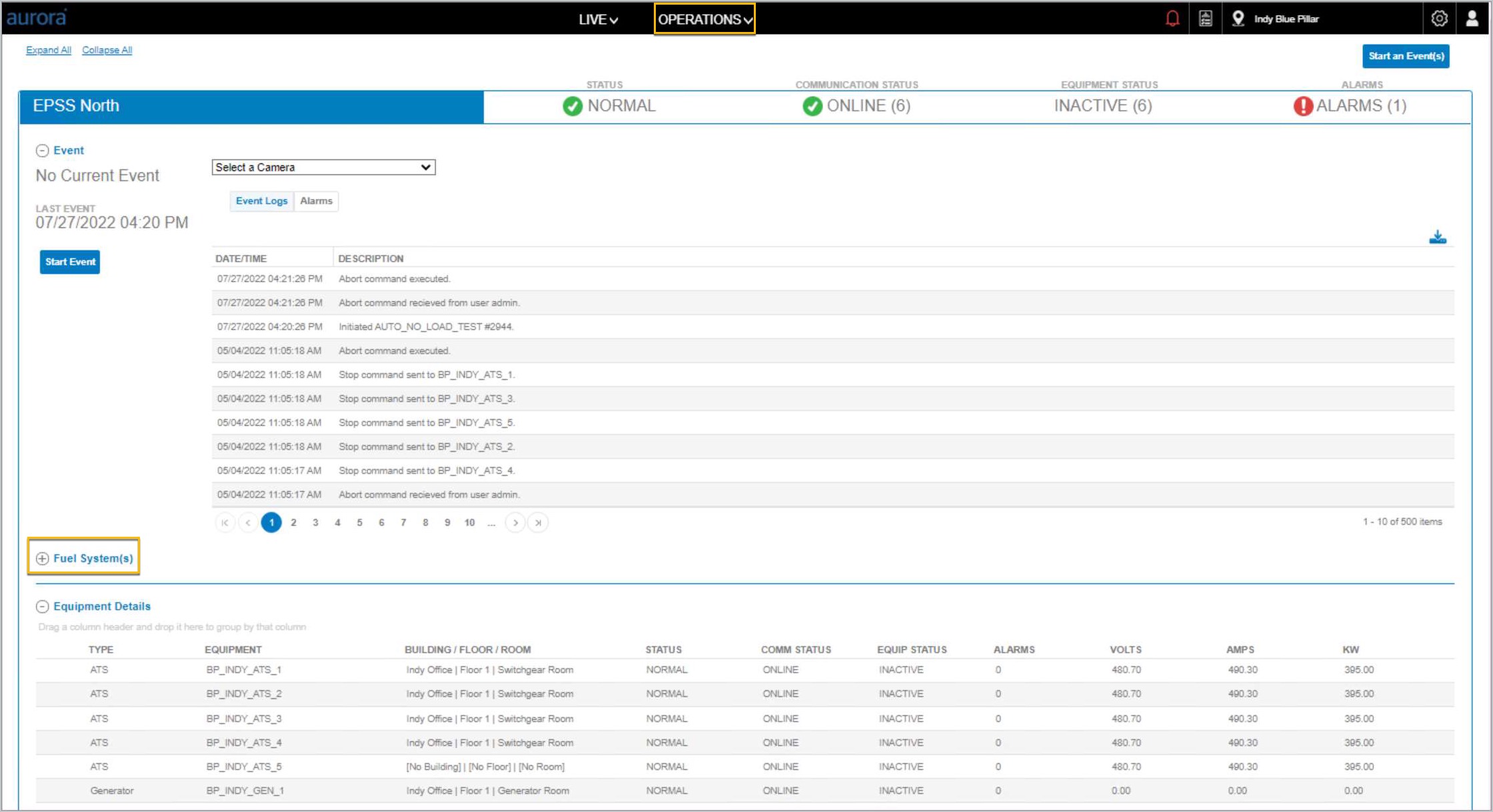Go to page 5 of event logs
The image size is (1493, 812).
[x=359, y=523]
